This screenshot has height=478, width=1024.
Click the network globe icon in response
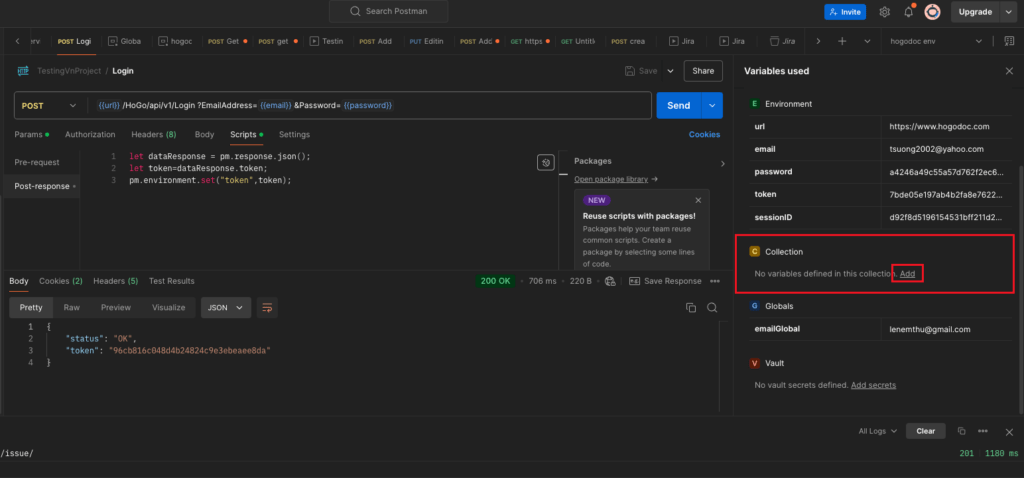coord(611,281)
